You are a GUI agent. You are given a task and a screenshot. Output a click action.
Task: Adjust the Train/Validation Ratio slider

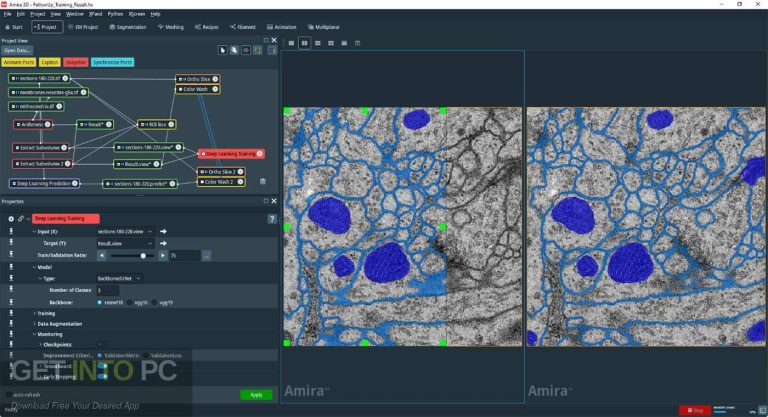pyautogui.click(x=143, y=255)
